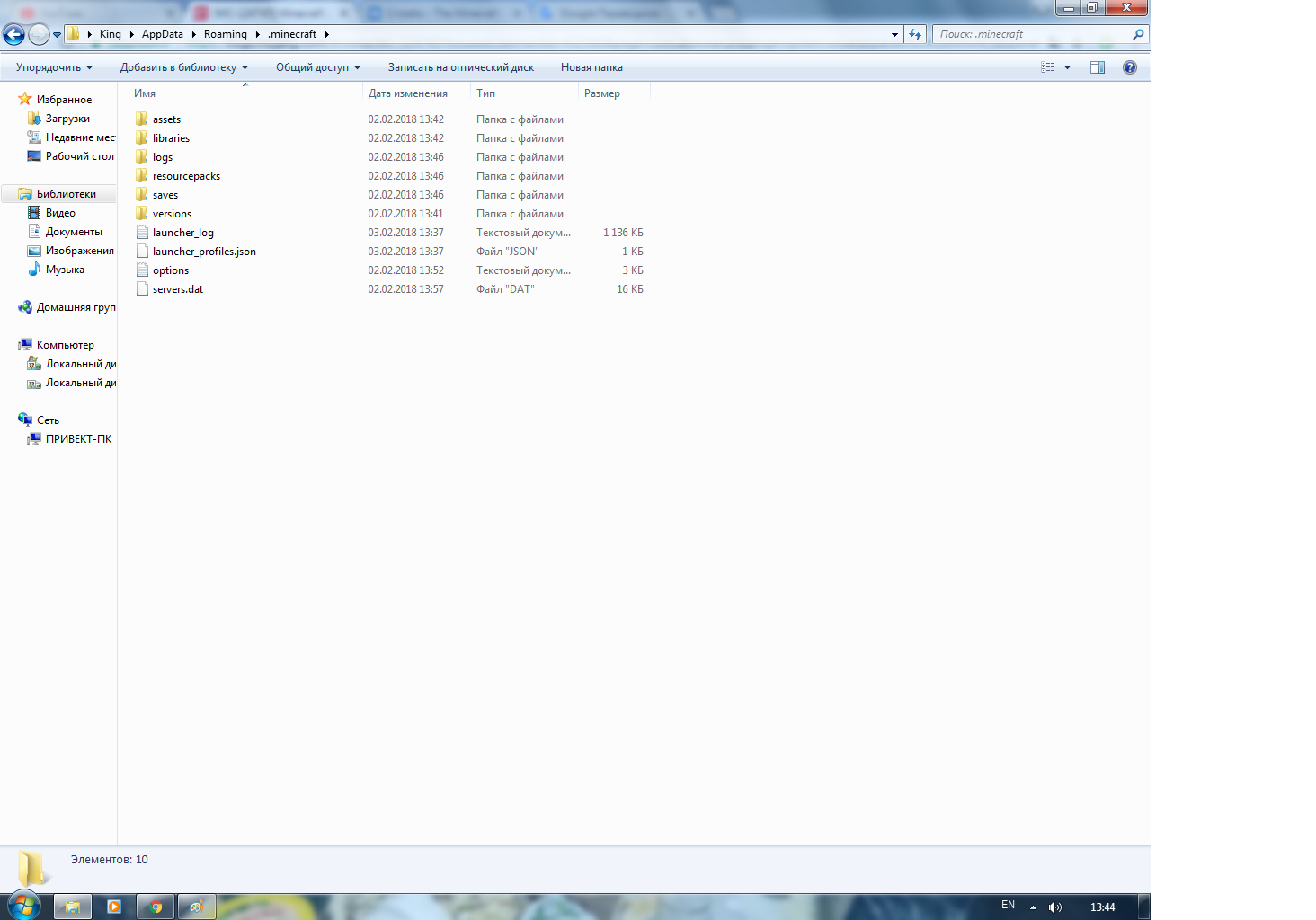Click the Новая папка button

click(591, 67)
